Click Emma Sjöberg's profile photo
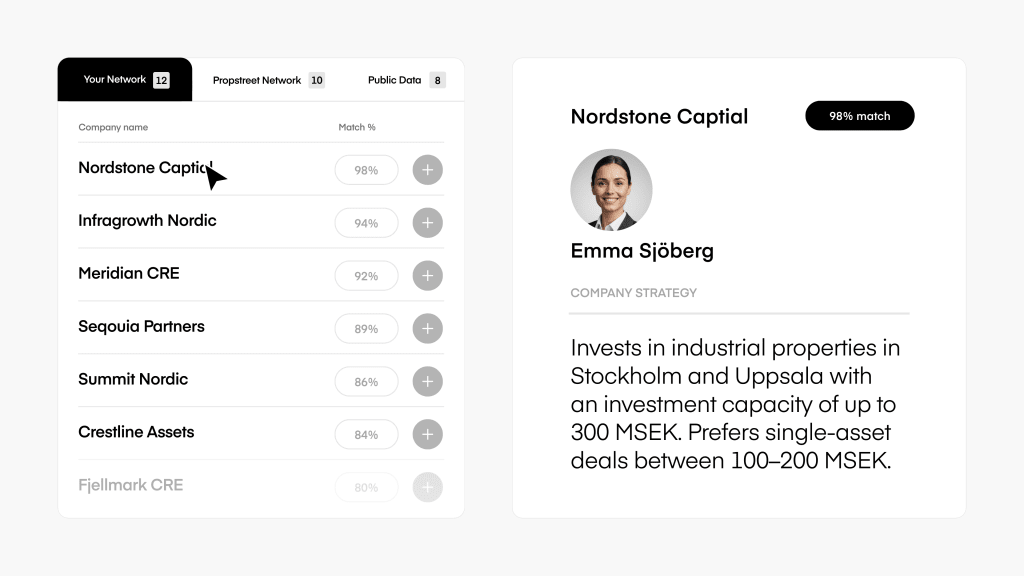Screen dimensions: 1024x576 (x=611, y=190)
